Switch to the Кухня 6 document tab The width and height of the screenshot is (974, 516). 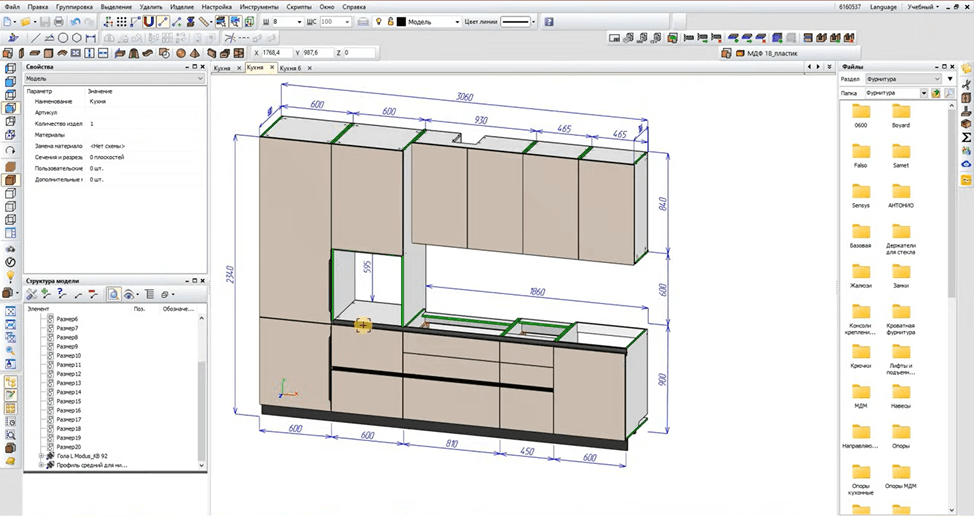tap(290, 68)
